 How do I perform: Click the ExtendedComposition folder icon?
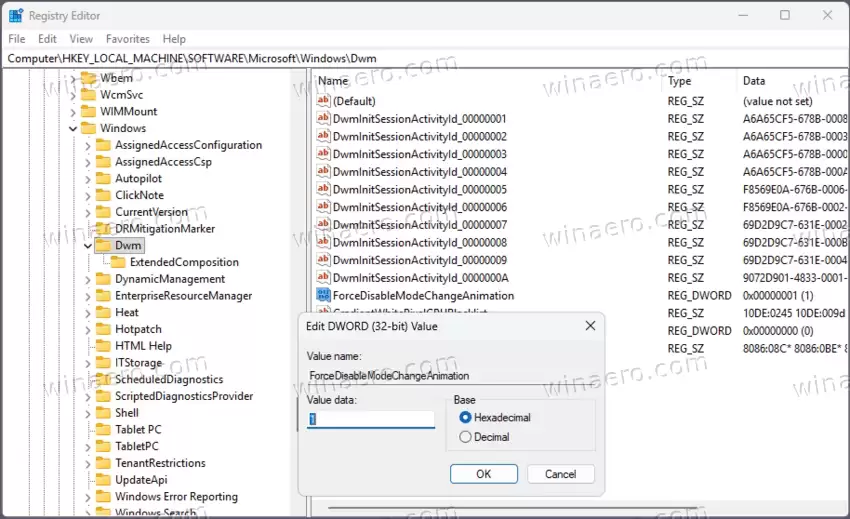(118, 262)
